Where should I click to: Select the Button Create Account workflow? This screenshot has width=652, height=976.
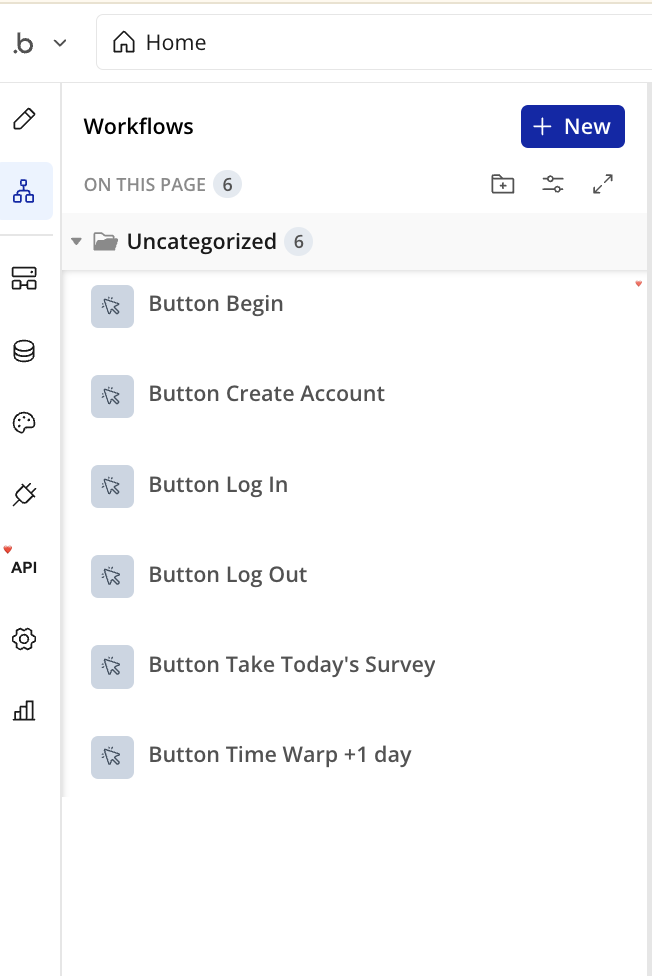[x=355, y=395]
